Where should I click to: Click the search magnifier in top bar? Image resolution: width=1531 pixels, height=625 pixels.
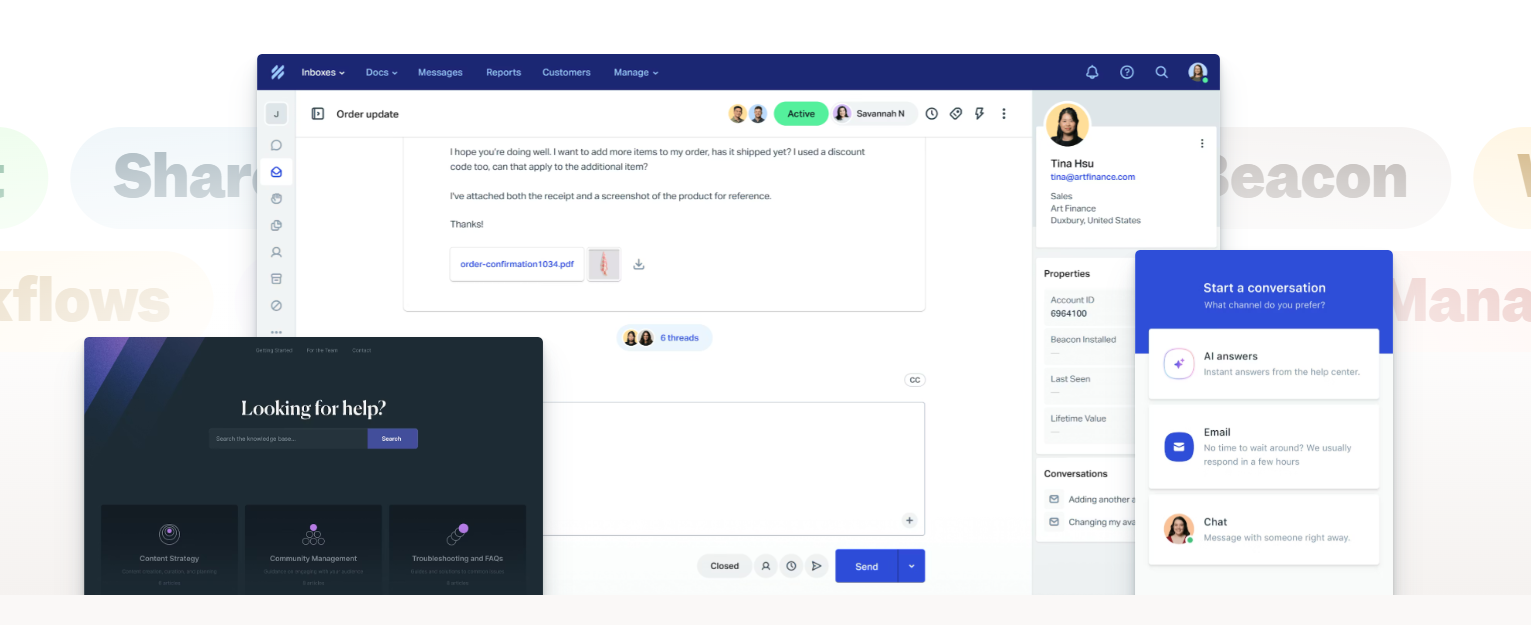(x=1161, y=72)
